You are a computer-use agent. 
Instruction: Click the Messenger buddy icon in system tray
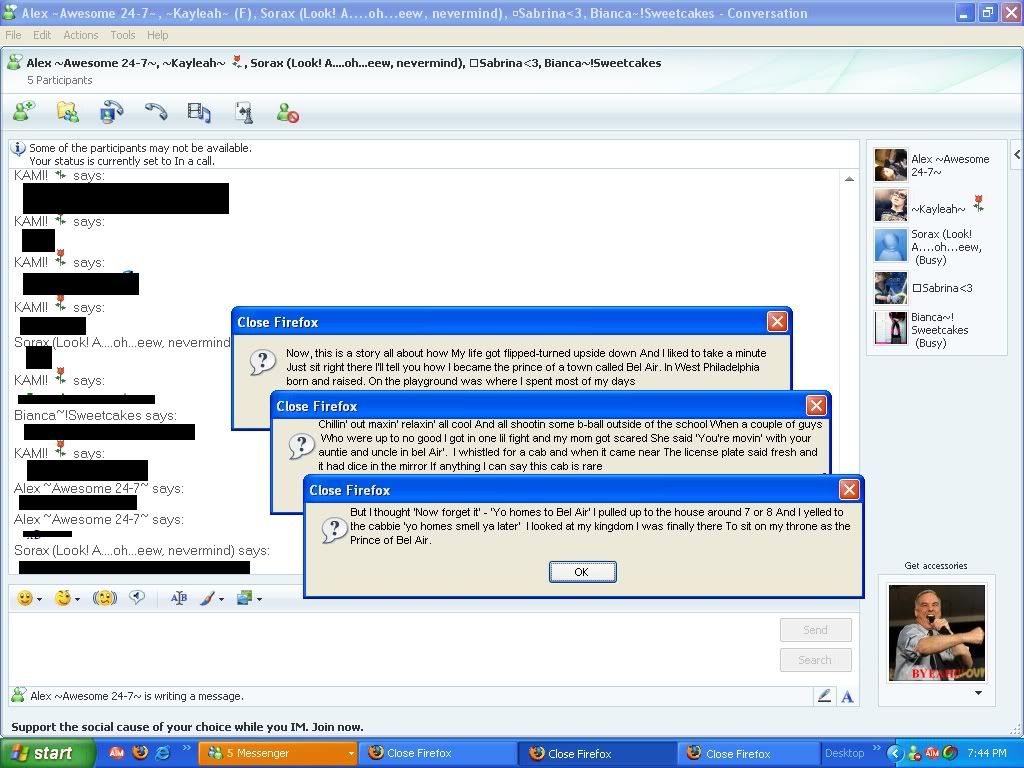(915, 753)
